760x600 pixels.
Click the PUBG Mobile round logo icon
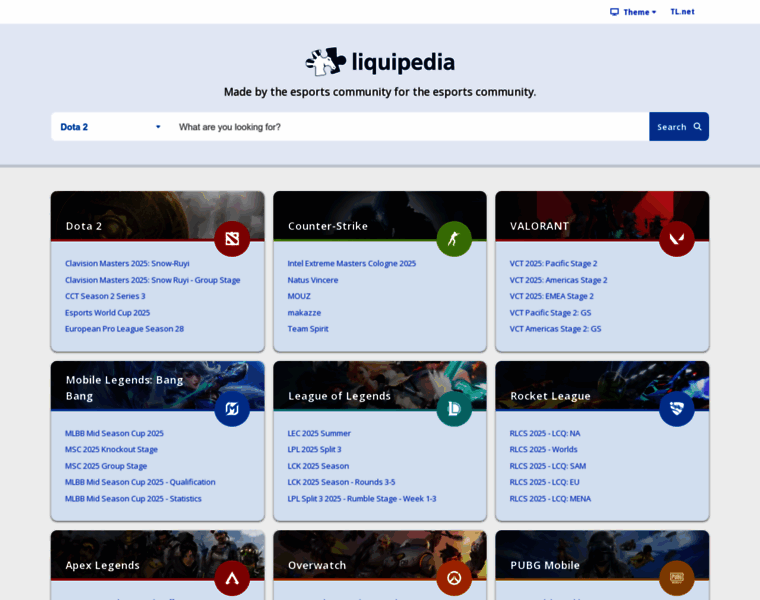click(x=677, y=578)
